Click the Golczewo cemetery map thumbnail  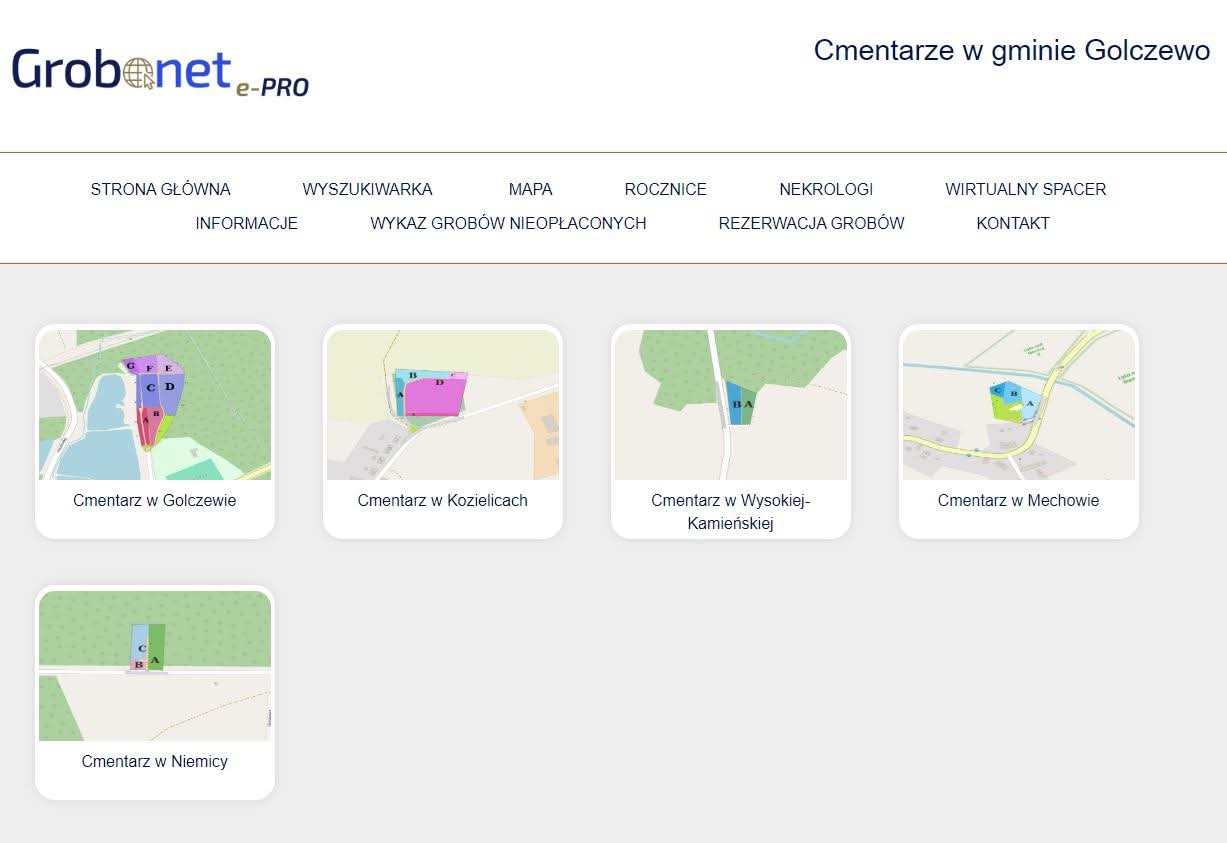[x=155, y=405]
